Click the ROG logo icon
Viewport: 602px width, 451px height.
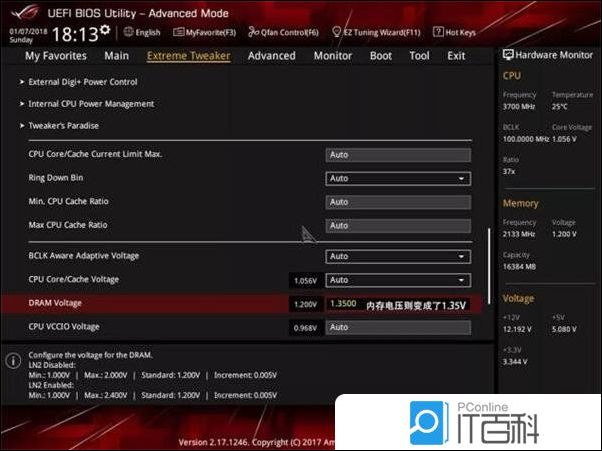[25, 12]
